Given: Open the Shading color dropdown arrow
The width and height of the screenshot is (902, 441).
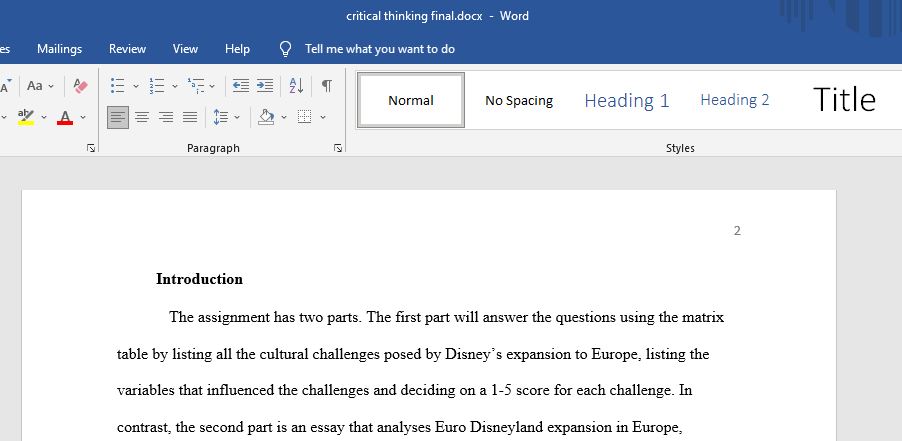Looking at the screenshot, I should coord(284,118).
